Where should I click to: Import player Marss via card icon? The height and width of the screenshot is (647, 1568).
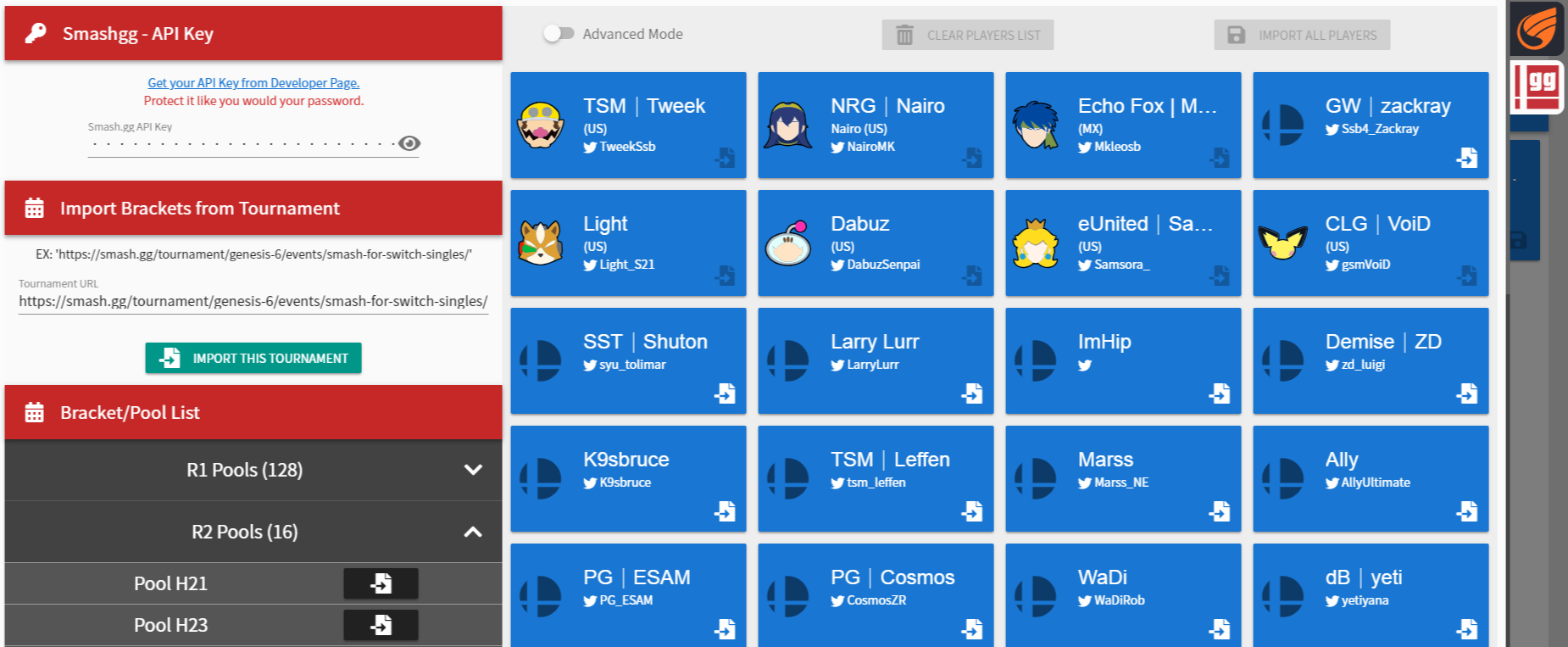(x=1220, y=511)
